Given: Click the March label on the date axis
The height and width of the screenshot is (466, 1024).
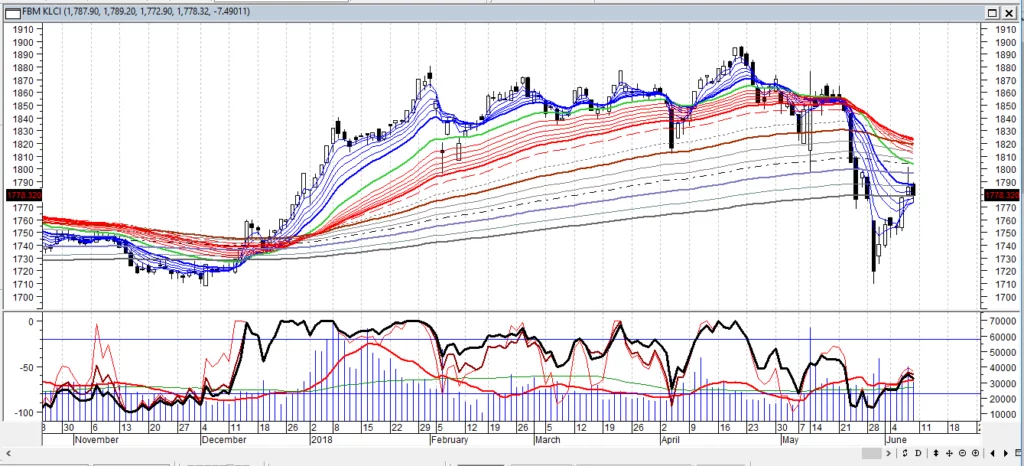Looking at the screenshot, I should [547, 440].
